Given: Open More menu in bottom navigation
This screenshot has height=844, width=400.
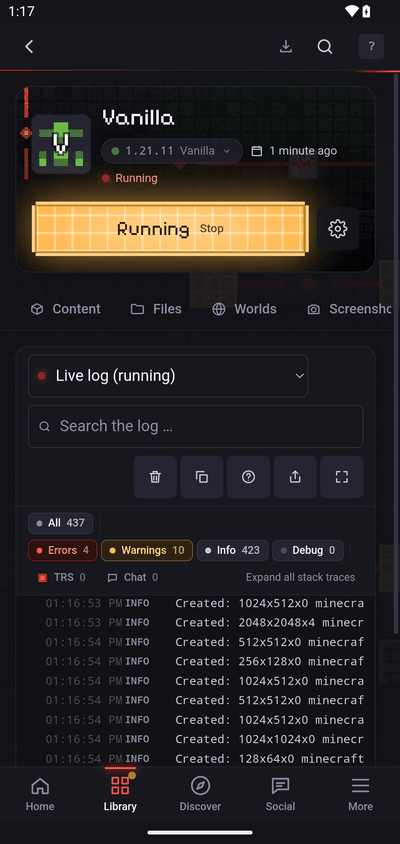Looking at the screenshot, I should [x=360, y=794].
